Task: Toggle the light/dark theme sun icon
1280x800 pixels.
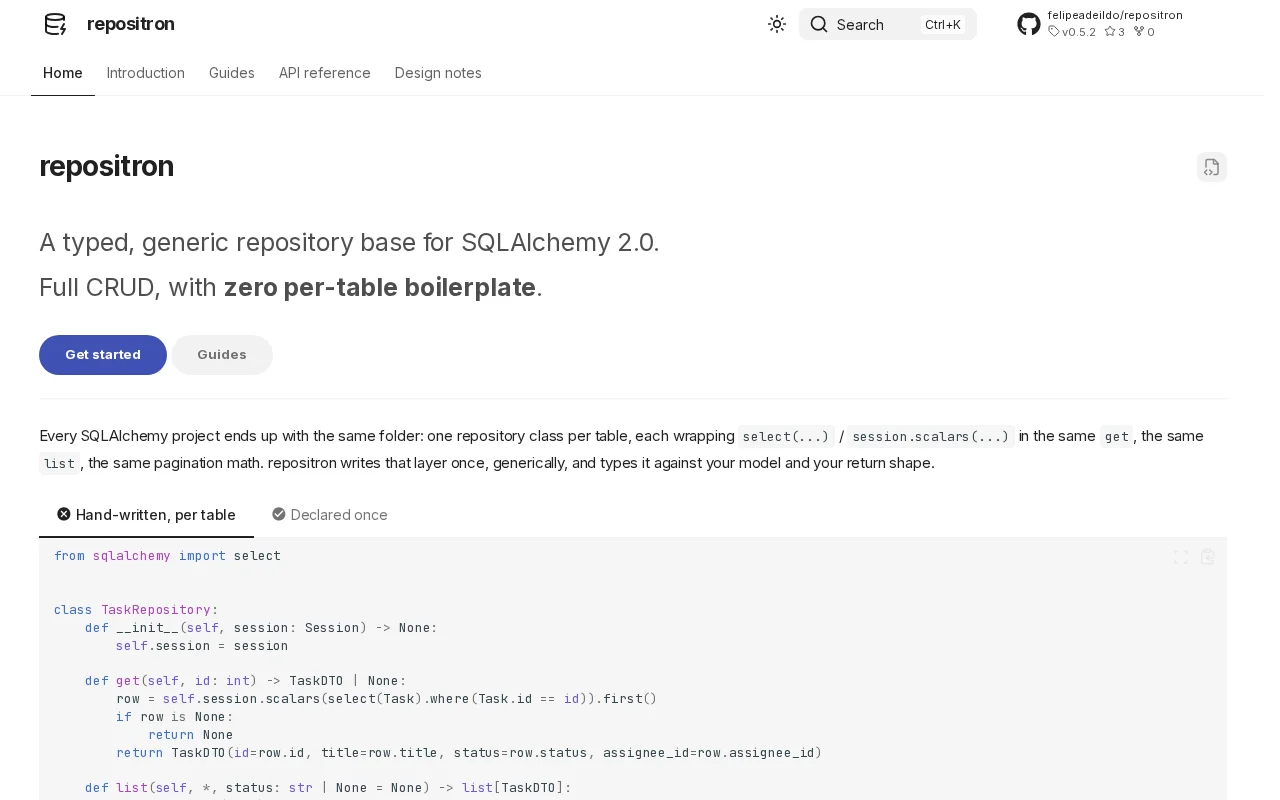Action: pyautogui.click(x=777, y=24)
